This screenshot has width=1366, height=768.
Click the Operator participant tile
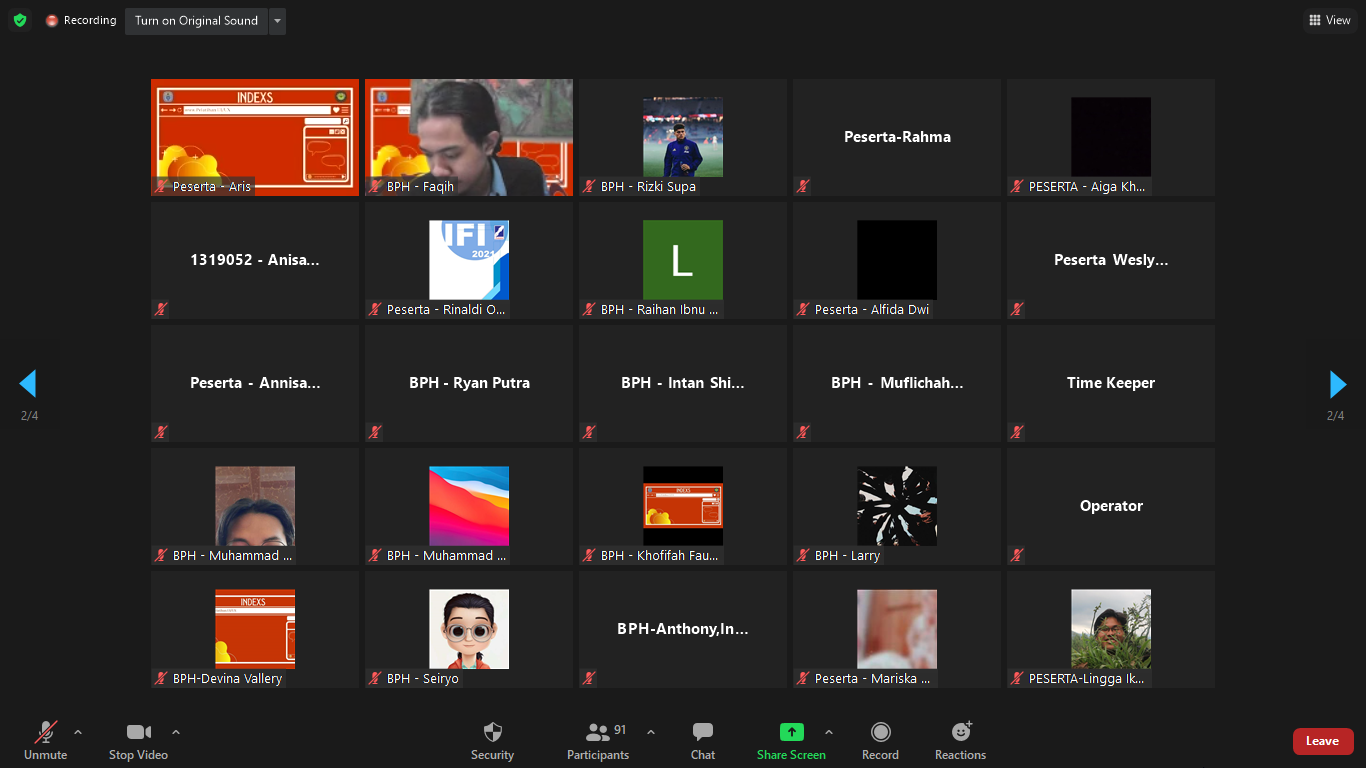point(1111,506)
